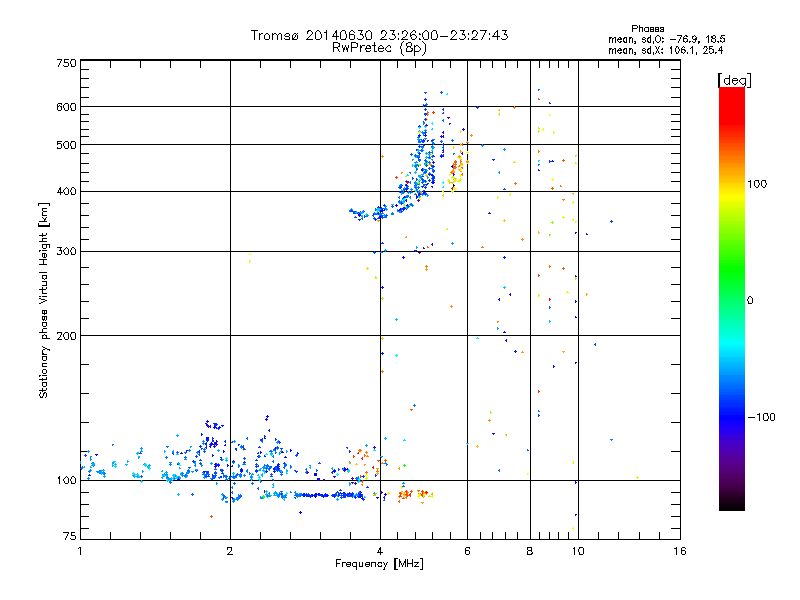Image resolution: width=800 pixels, height=600 pixels.
Task: Click the orange-red X-mode cluster near 5.7 MHz, 430 km
Action: (x=457, y=171)
